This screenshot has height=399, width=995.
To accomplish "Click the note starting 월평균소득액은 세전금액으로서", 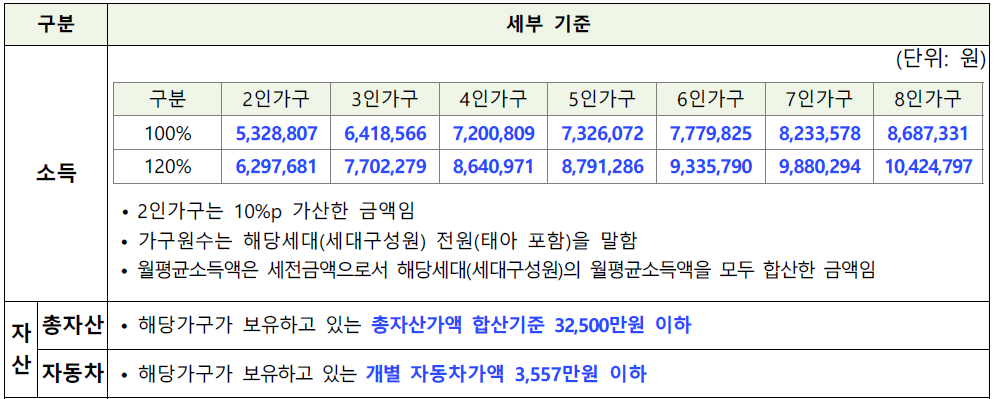I will pyautogui.click(x=506, y=271).
